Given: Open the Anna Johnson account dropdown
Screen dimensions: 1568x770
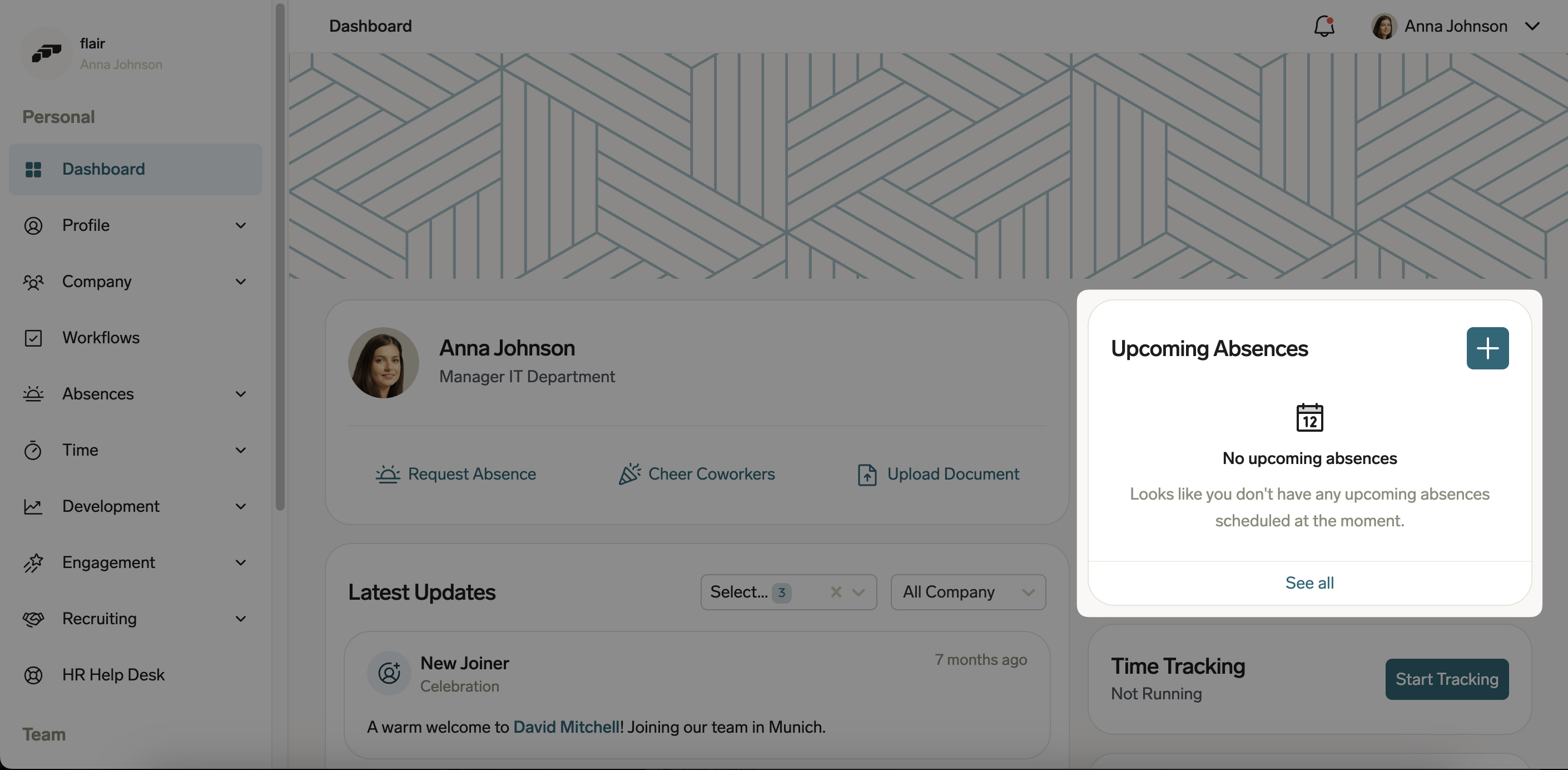Looking at the screenshot, I should (1534, 26).
